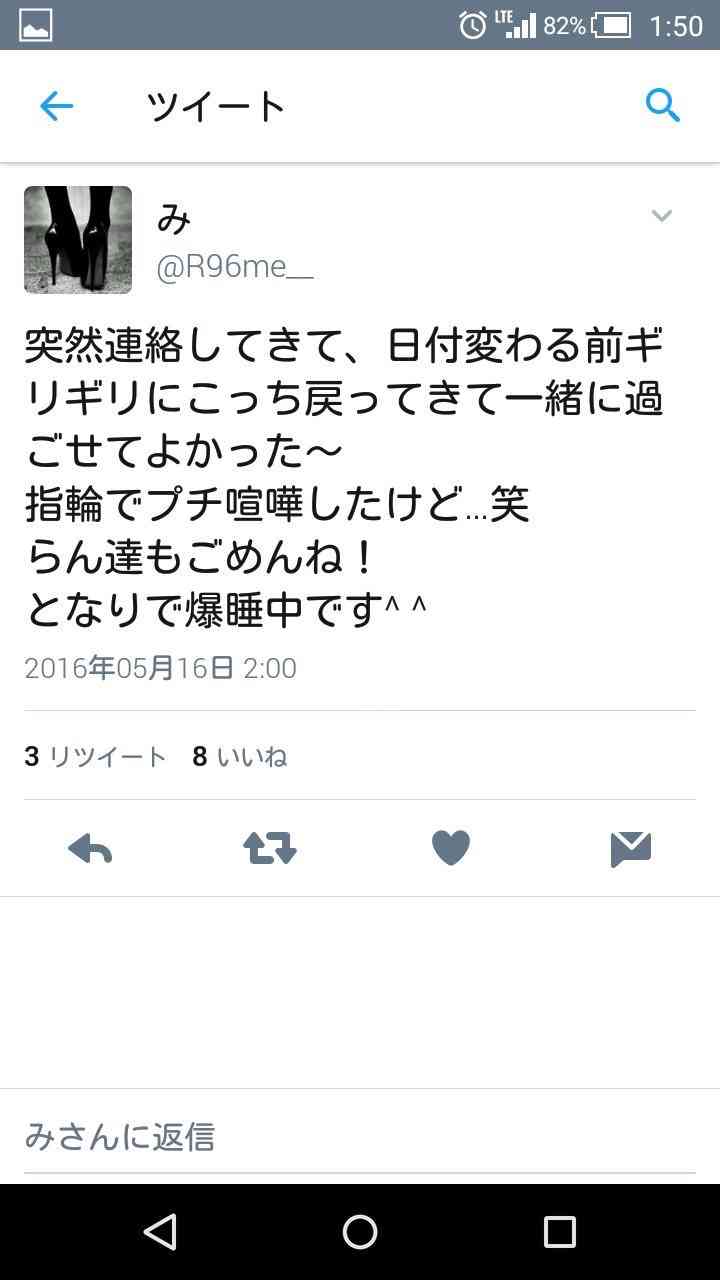Tap the Android recent apps square
Viewport: 720px width, 1280px height.
tap(560, 1232)
